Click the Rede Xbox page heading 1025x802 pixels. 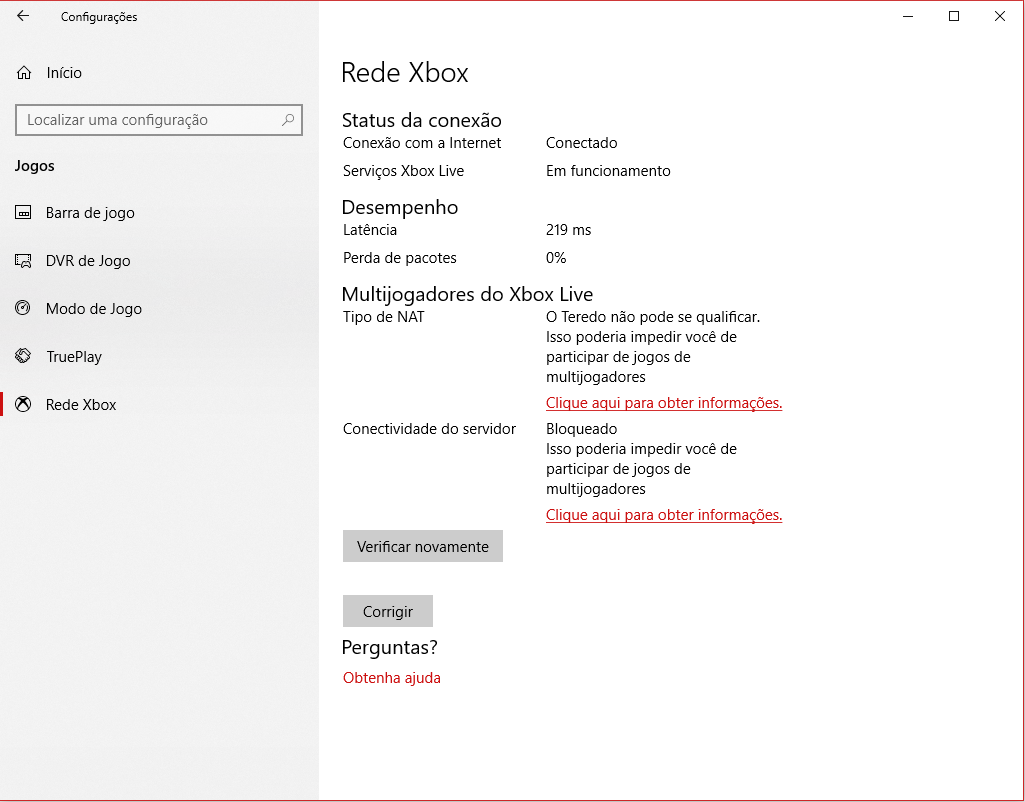tap(405, 73)
